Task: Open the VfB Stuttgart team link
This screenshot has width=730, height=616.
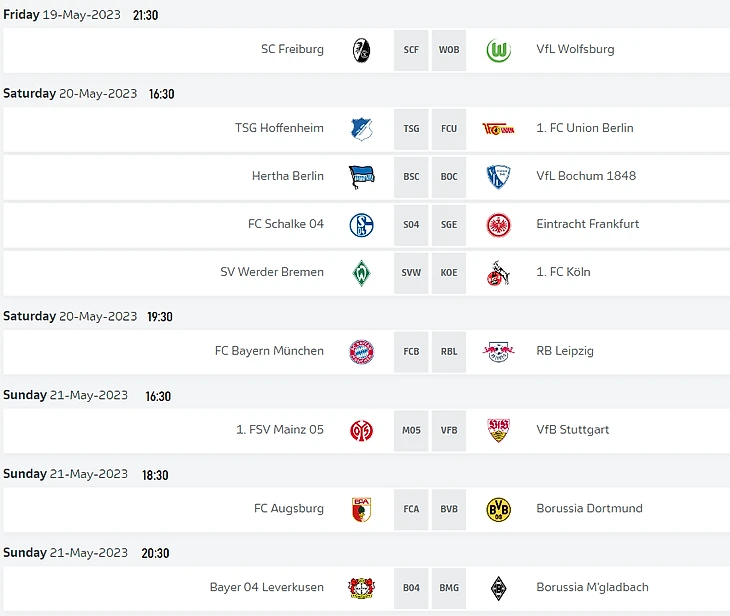Action: (x=573, y=430)
